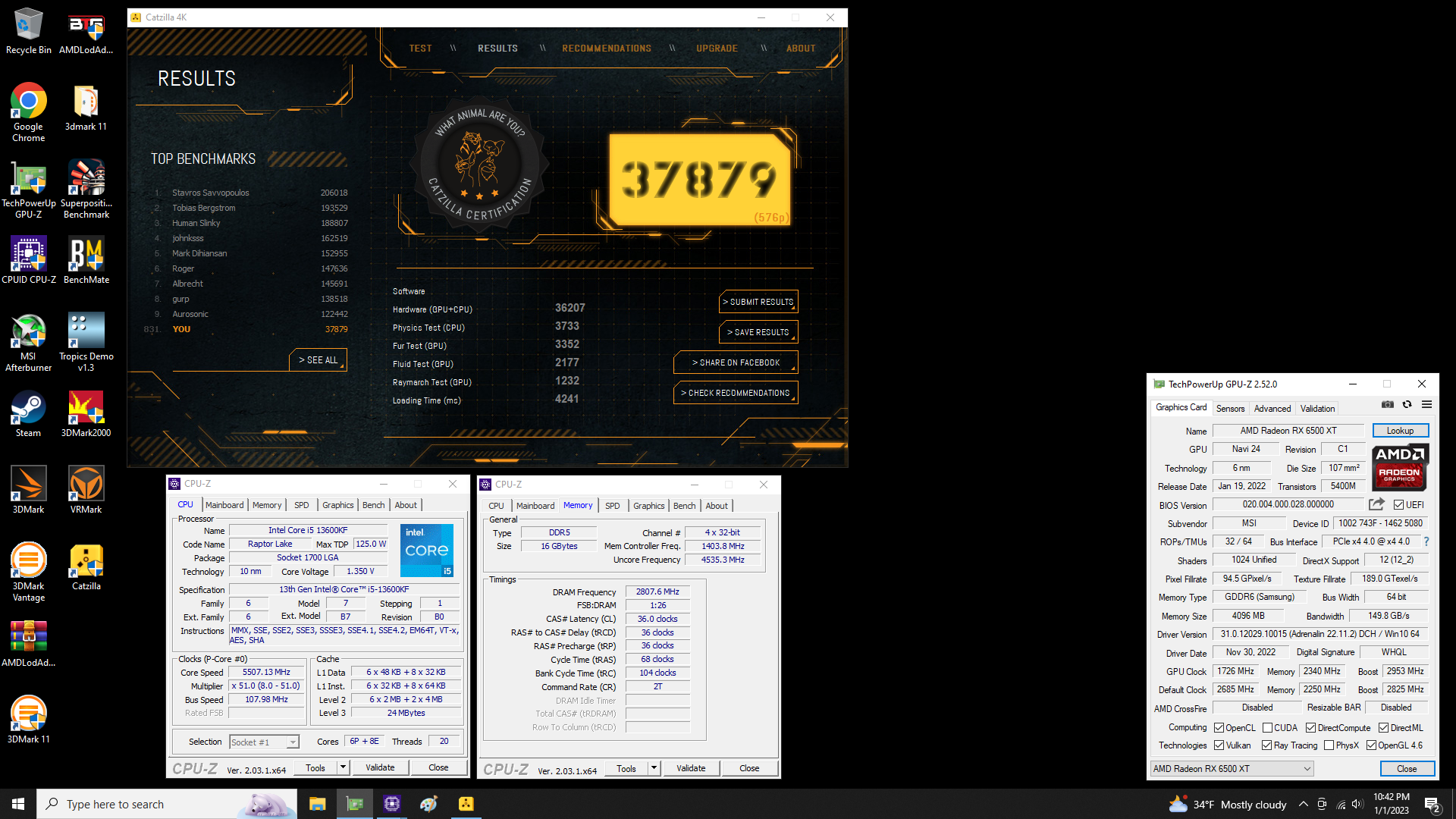Click CHECK RECOMMENDATIONS button
This screenshot has width=1456, height=819.
point(736,393)
